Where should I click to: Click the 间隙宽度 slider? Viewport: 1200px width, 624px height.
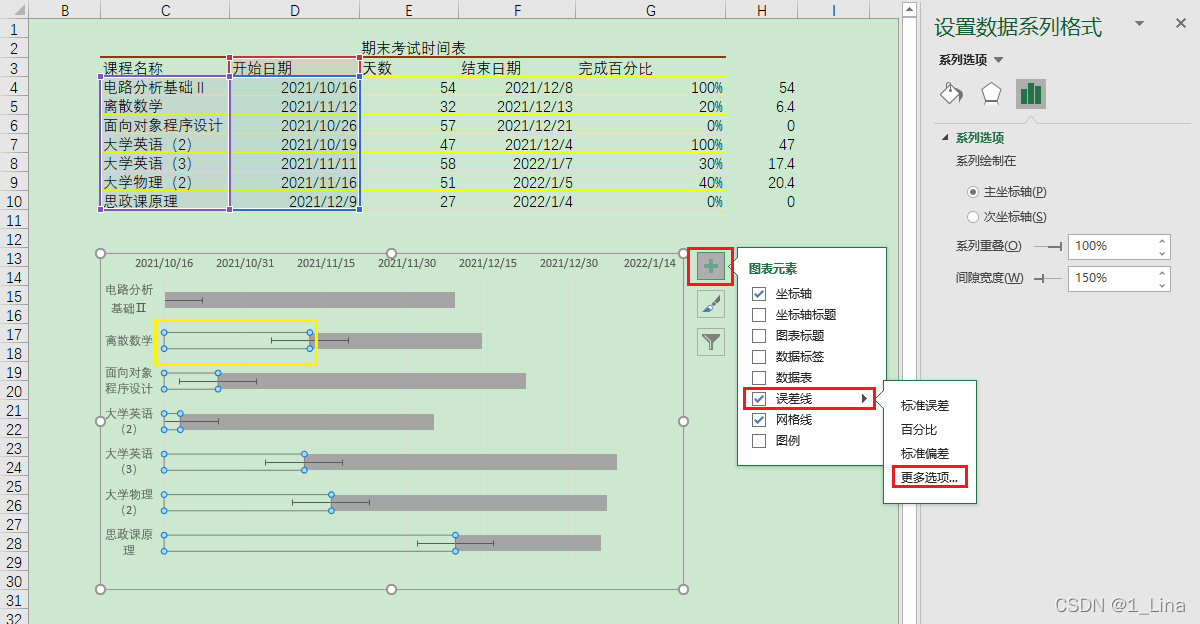coord(1047,278)
